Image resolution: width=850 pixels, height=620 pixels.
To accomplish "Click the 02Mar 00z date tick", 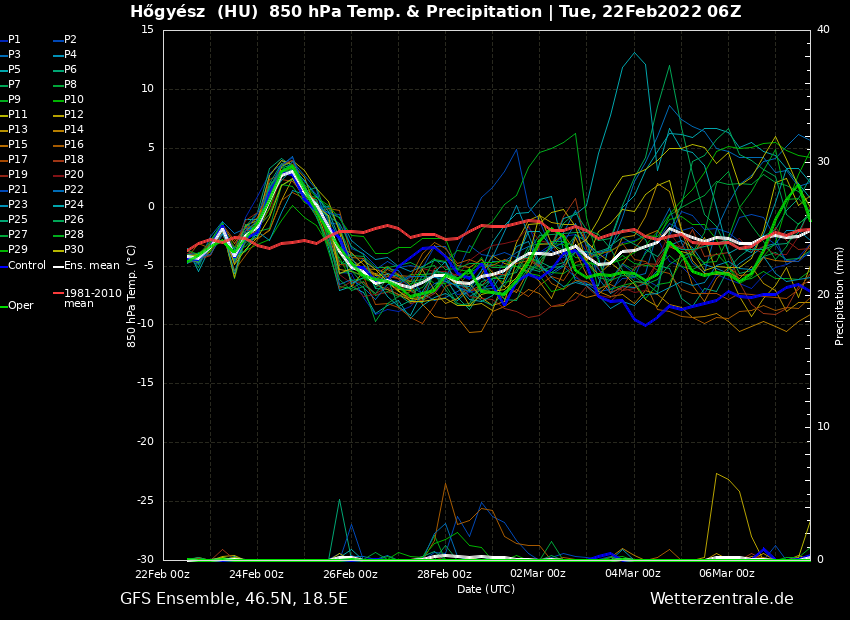I will click(538, 574).
